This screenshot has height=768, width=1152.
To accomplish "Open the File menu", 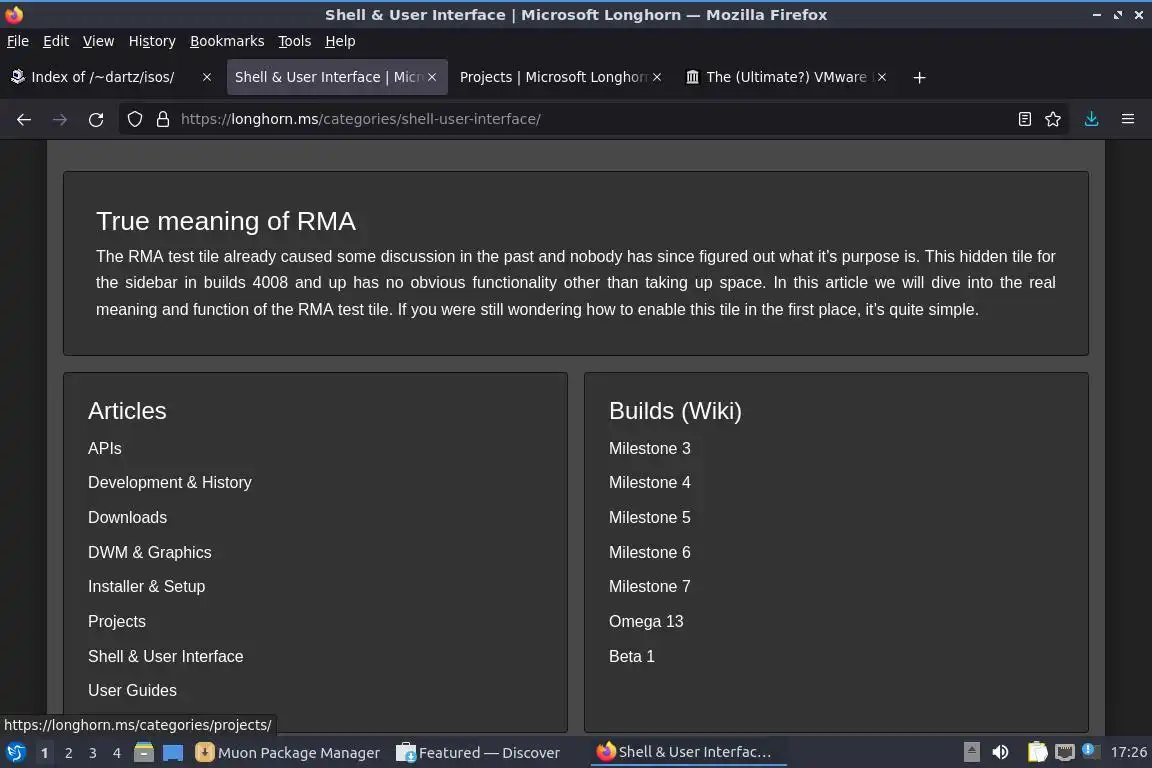I will [18, 41].
